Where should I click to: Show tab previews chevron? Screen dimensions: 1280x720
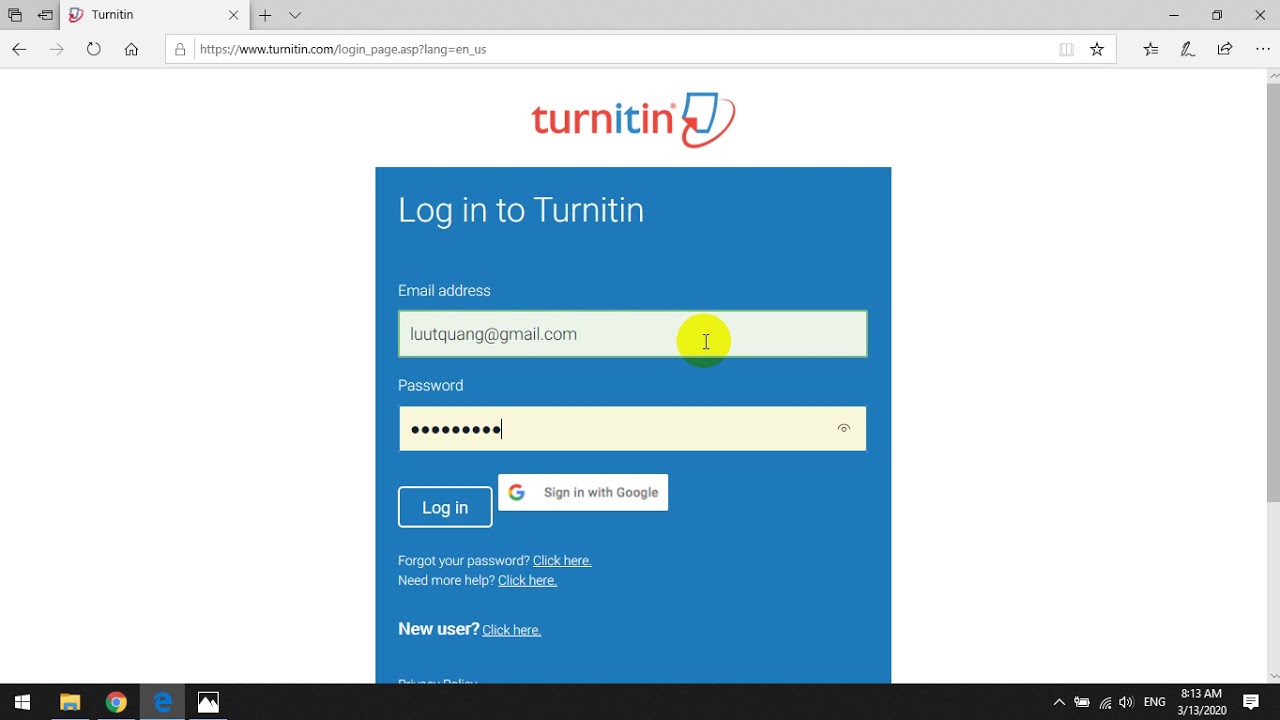click(295, 15)
